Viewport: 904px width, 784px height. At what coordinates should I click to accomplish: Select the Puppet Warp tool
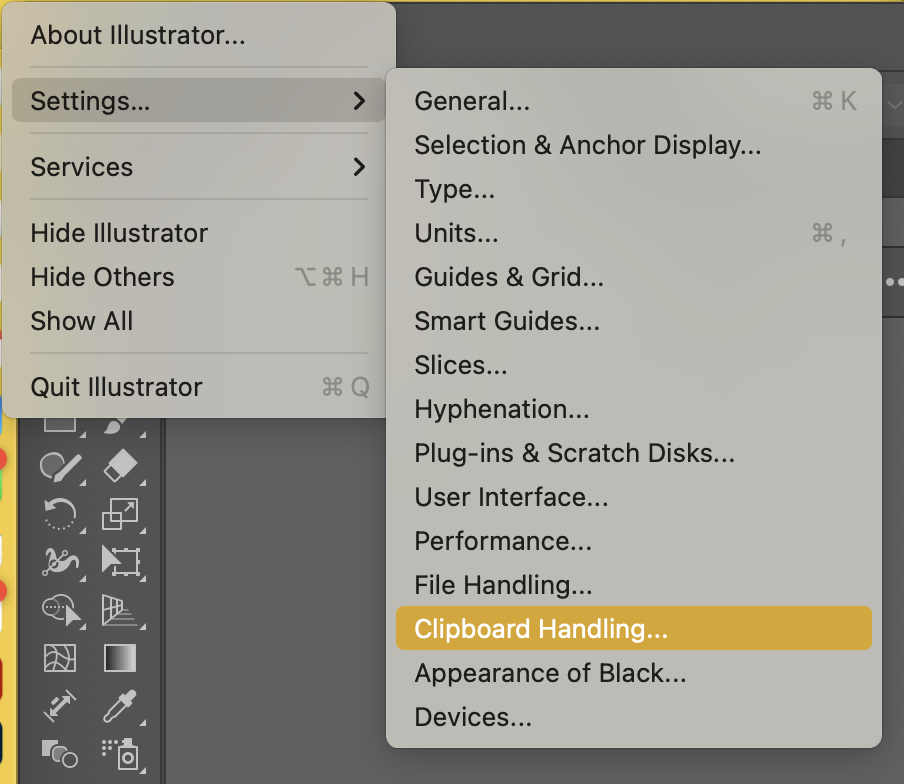coord(60,561)
